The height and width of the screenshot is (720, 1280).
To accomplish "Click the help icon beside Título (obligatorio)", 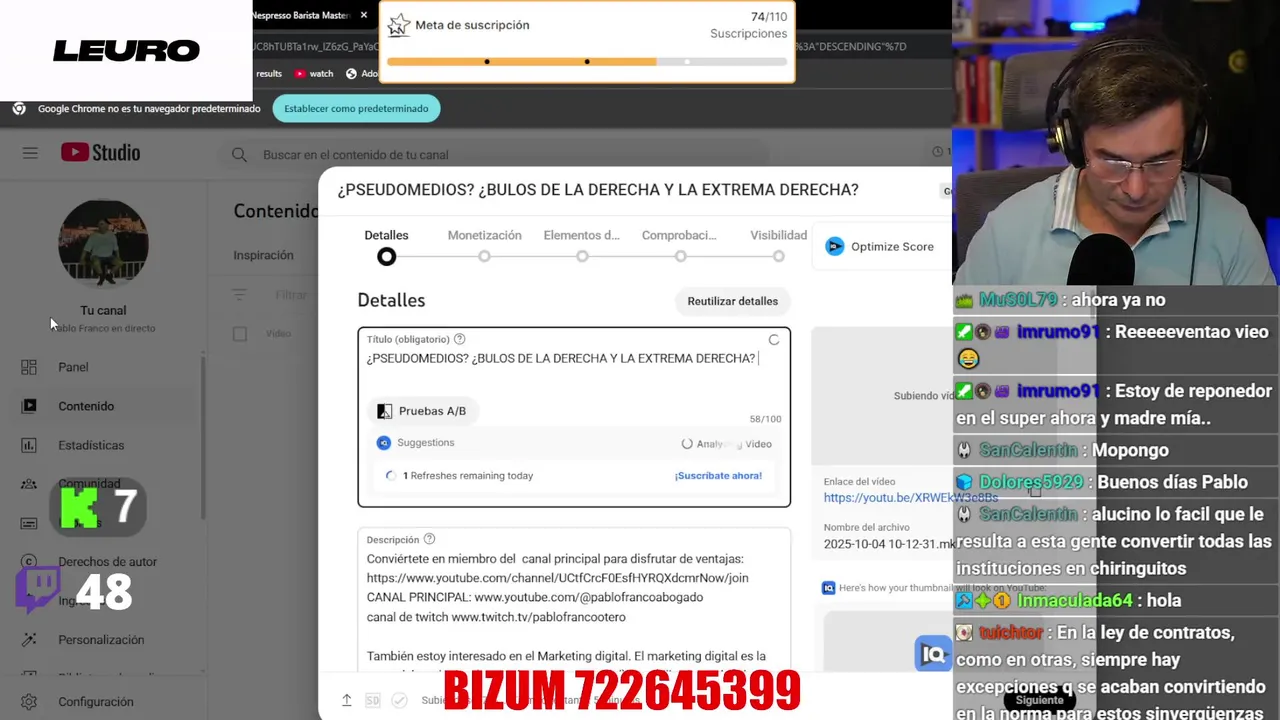I will [x=459, y=339].
